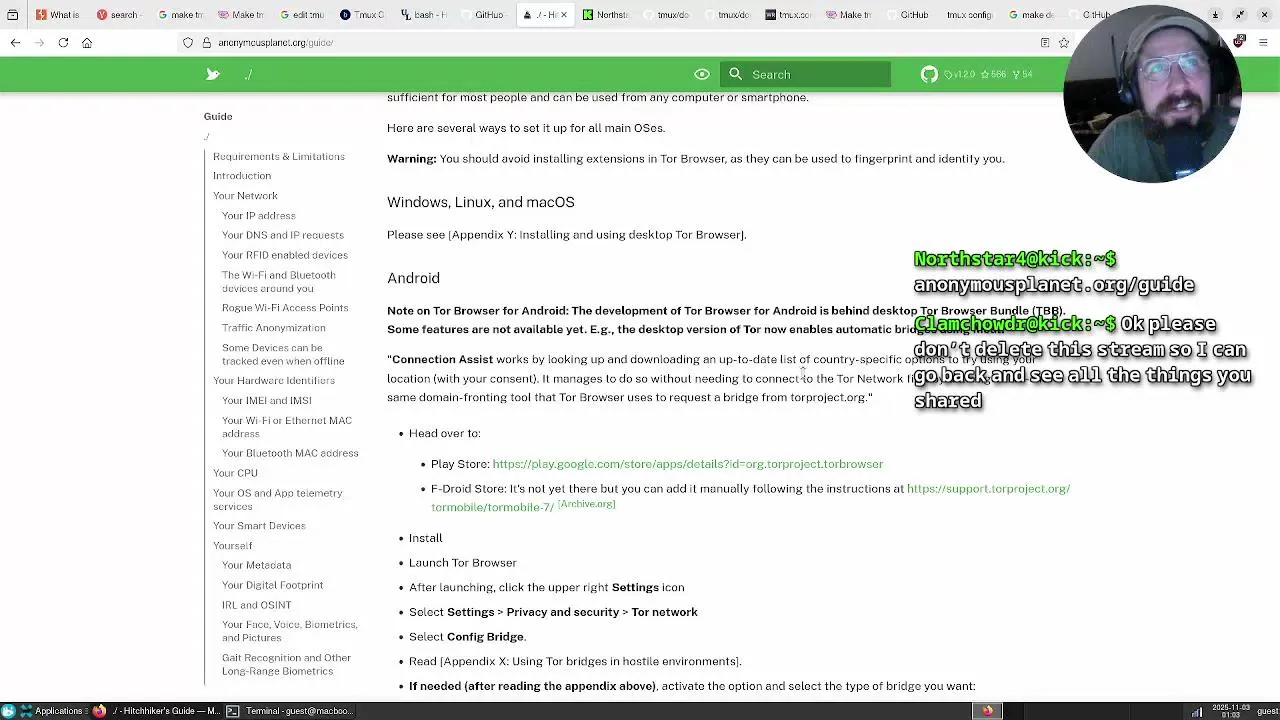Go to Your Metadata entry
The height and width of the screenshot is (720, 1280).
tap(257, 565)
